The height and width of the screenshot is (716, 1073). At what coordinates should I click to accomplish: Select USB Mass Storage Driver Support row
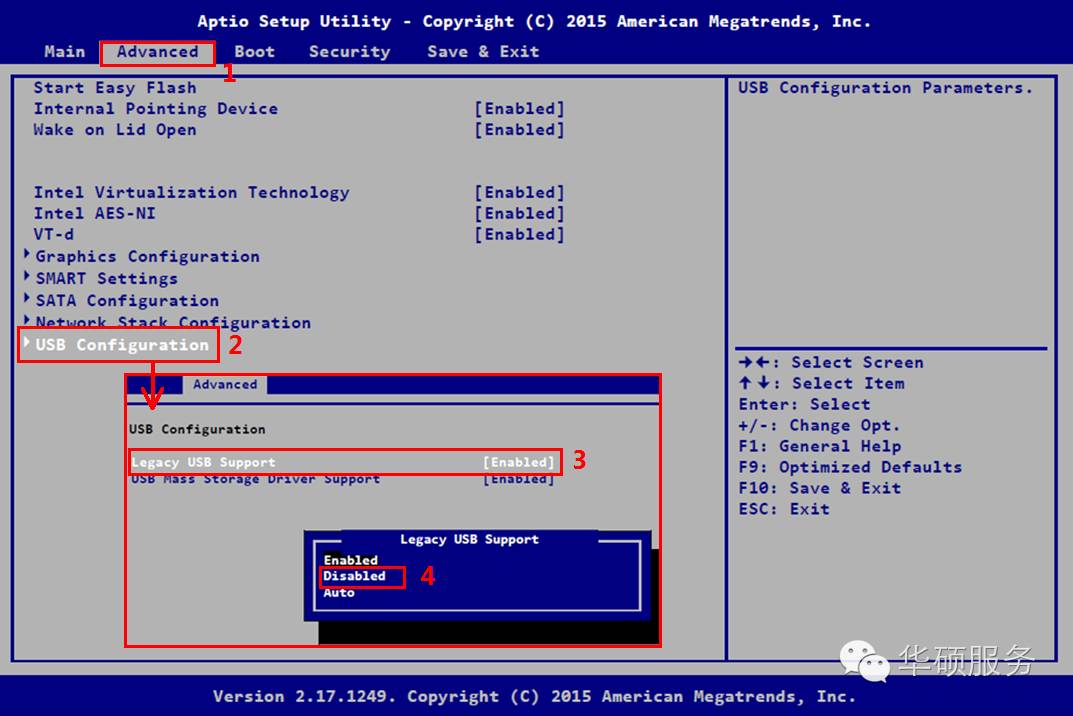tap(342, 479)
